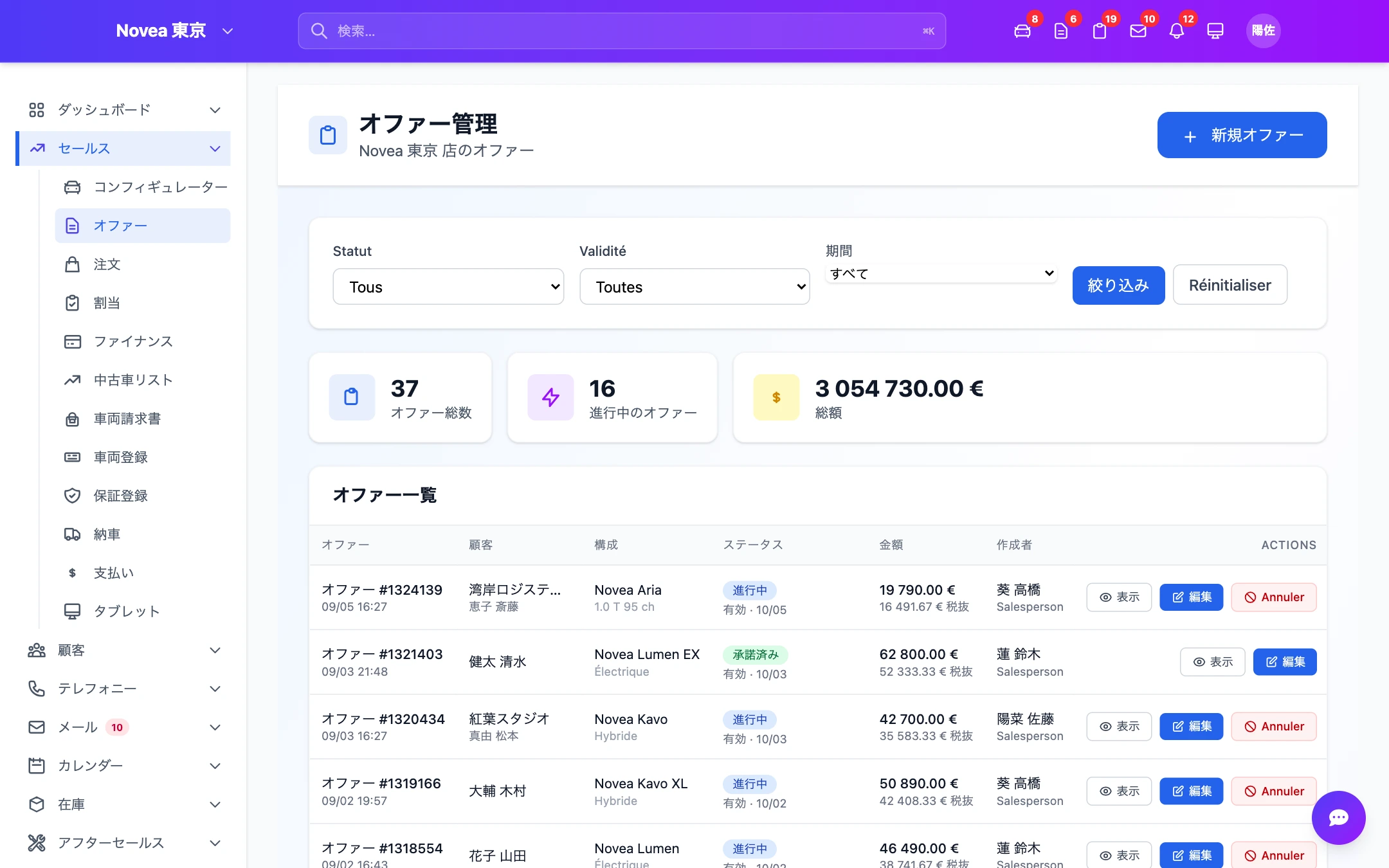This screenshot has width=1389, height=868.
Task: Click offer #1321403 row title
Action: (382, 654)
